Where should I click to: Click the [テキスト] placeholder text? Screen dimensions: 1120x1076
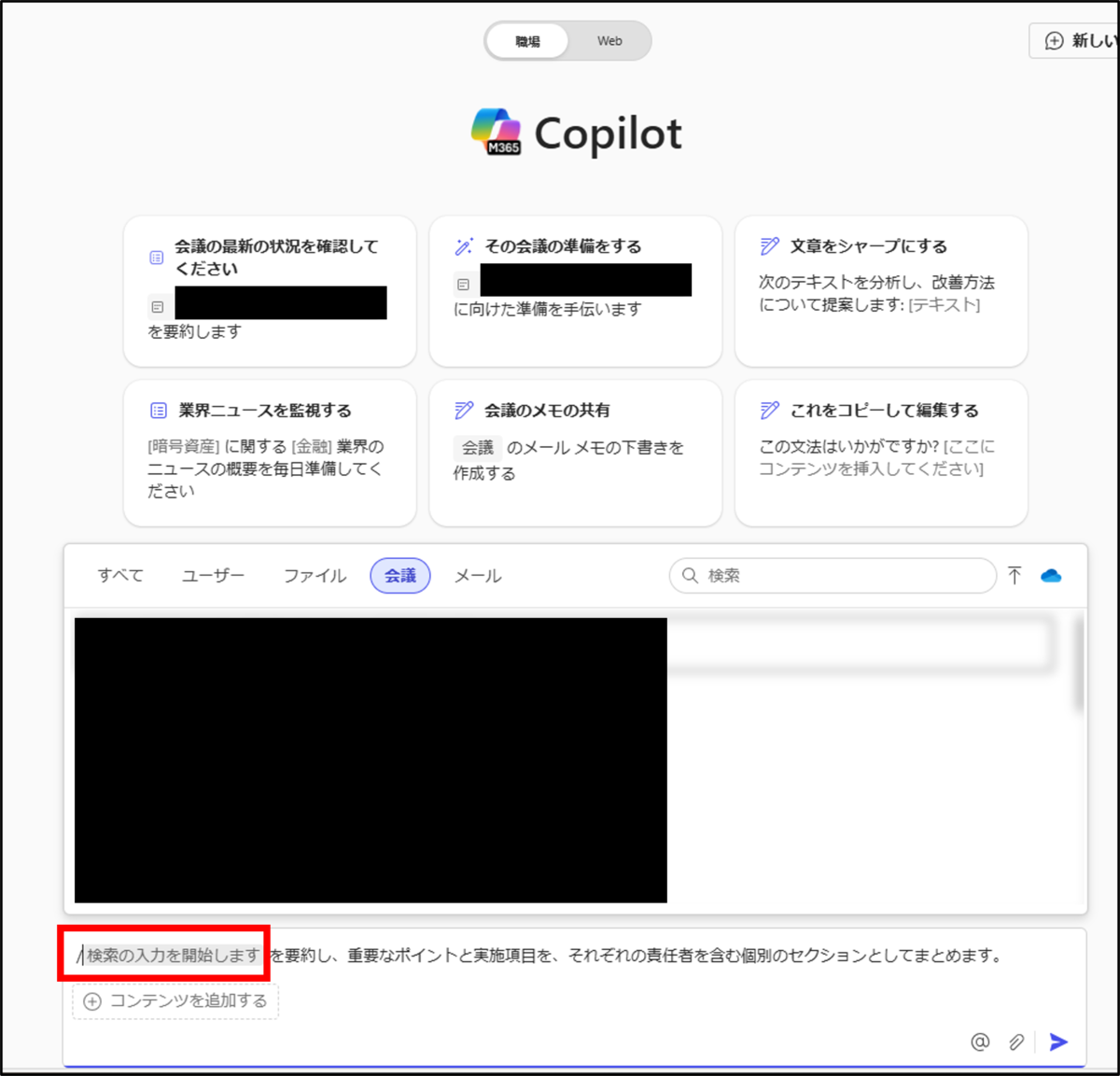pos(945,305)
